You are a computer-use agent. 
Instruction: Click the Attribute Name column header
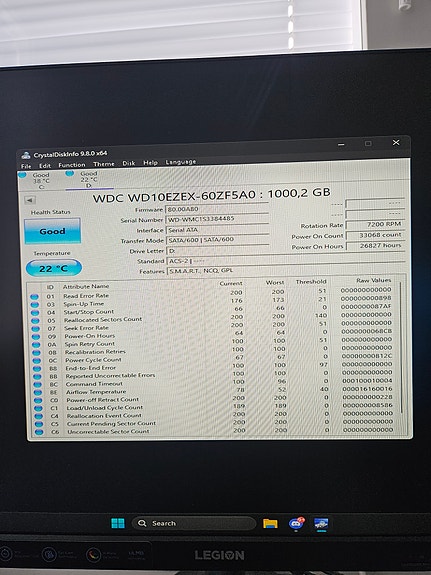[86, 286]
